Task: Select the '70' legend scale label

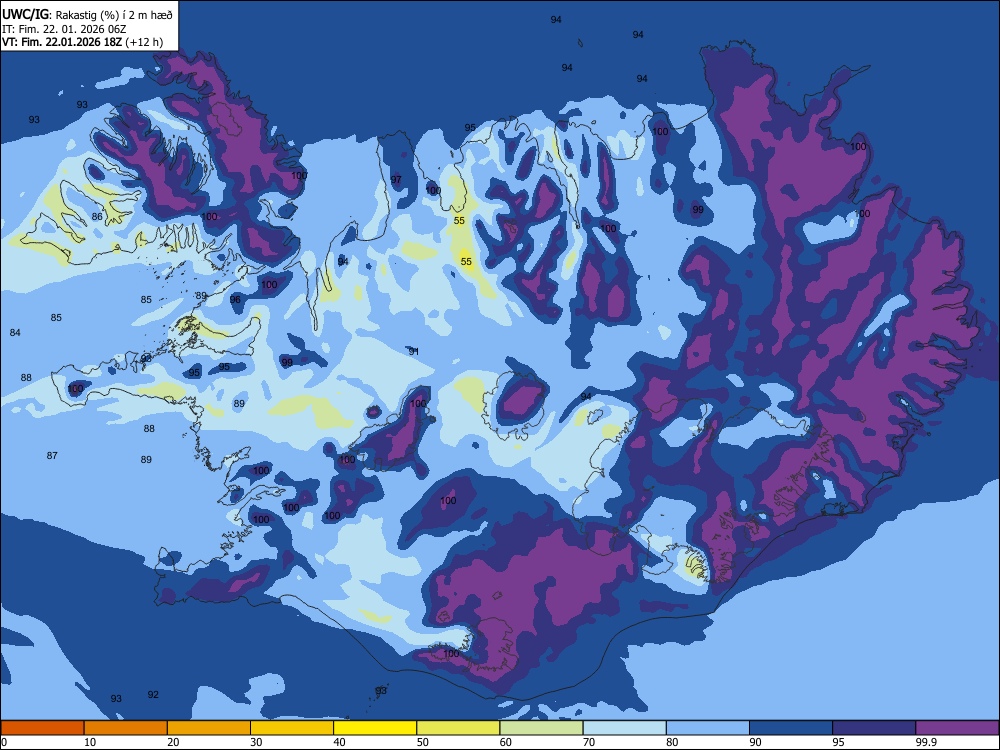Action: 589,742
